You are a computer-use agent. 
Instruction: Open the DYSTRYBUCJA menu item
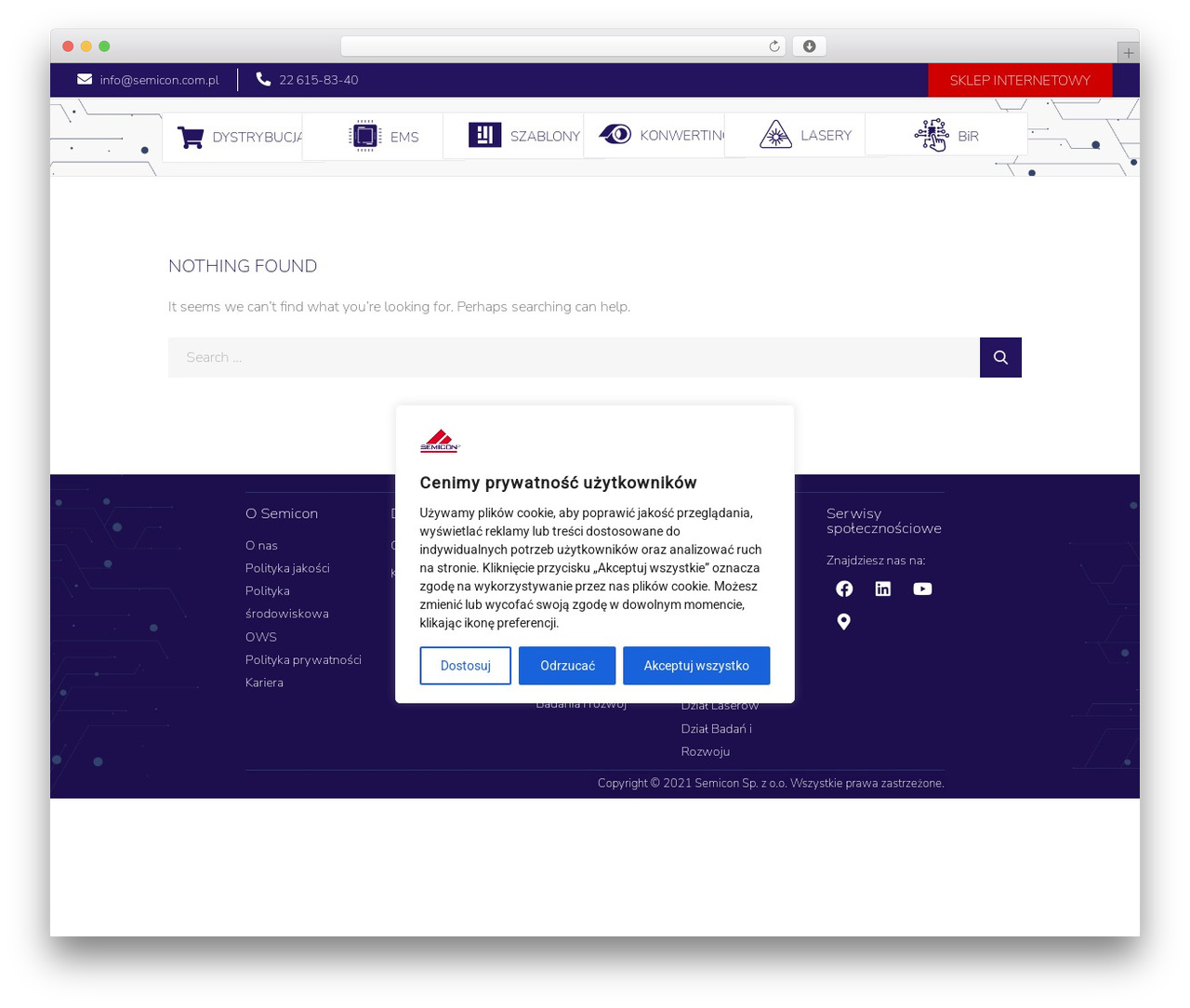click(232, 137)
